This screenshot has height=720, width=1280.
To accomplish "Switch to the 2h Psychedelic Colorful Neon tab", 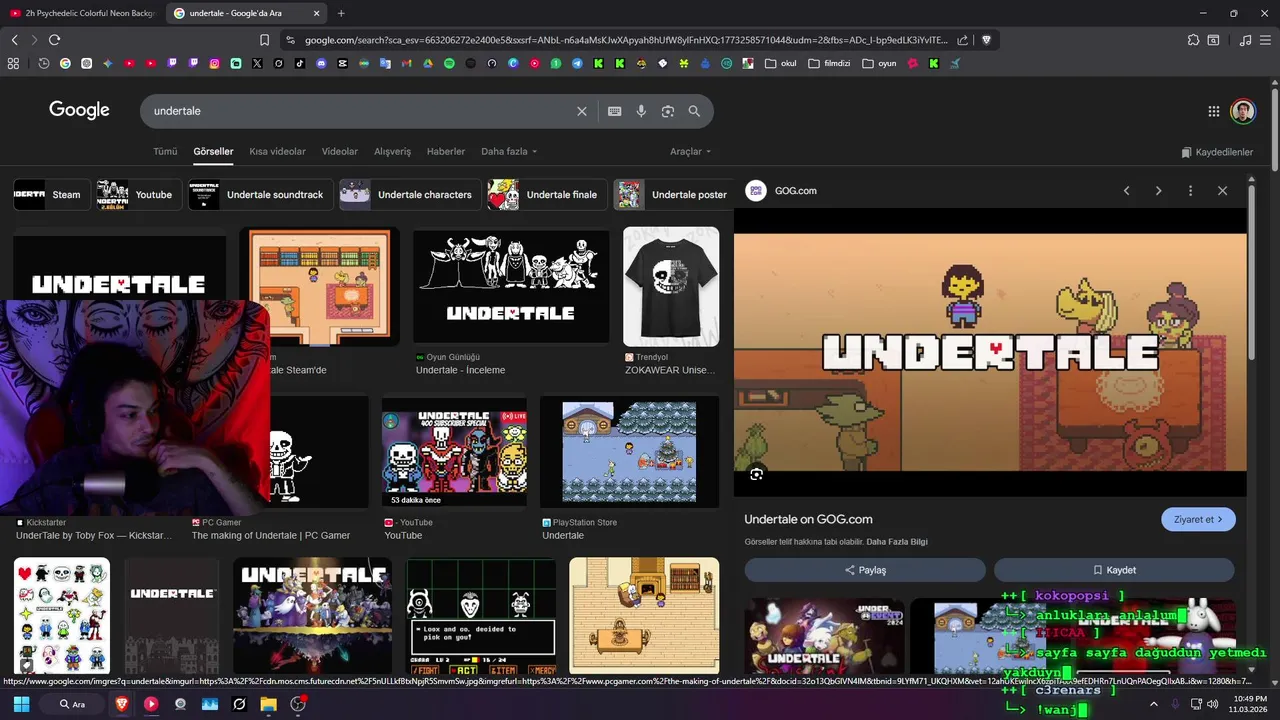I will [x=82, y=13].
